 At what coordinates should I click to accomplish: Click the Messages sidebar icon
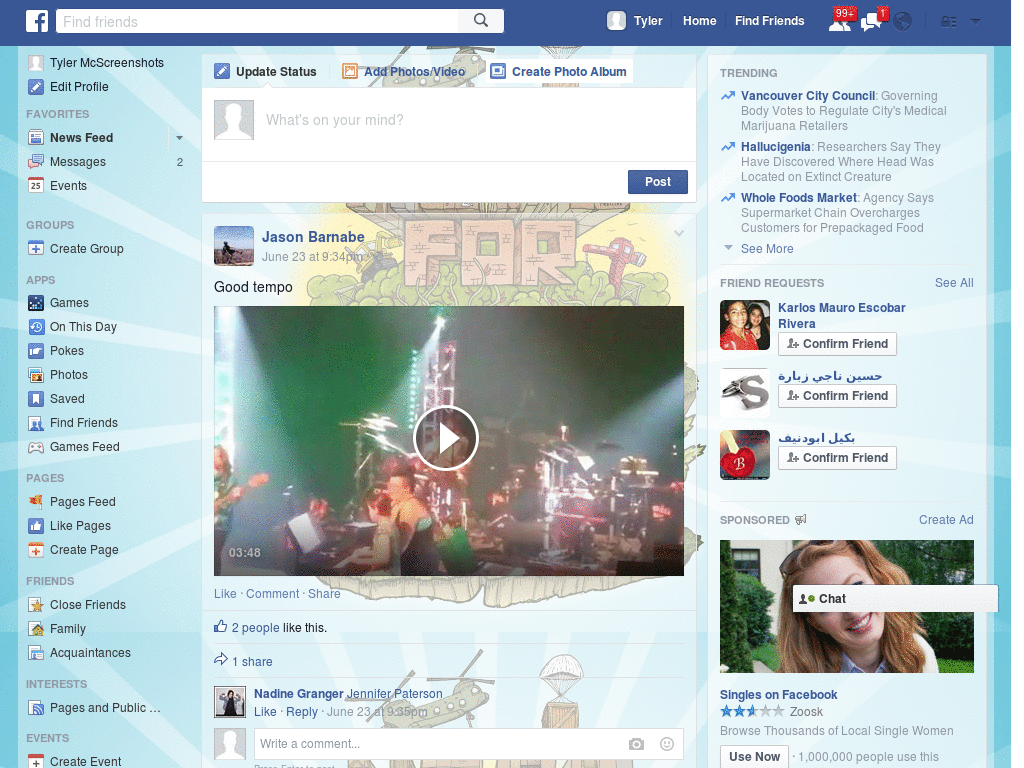coord(36,162)
